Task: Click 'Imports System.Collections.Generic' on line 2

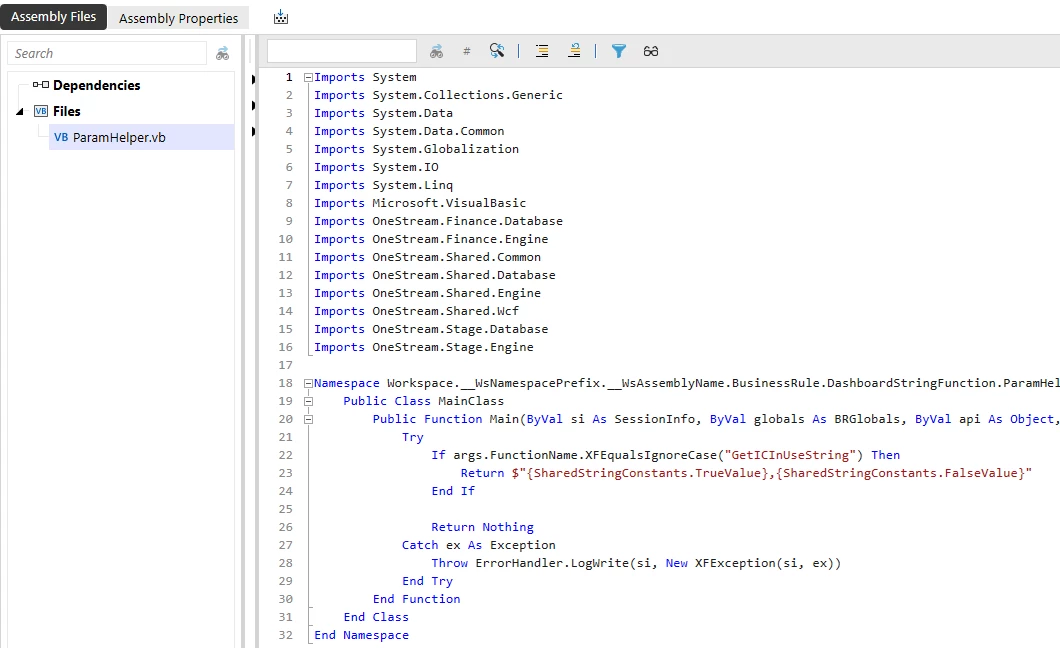Action: [438, 95]
